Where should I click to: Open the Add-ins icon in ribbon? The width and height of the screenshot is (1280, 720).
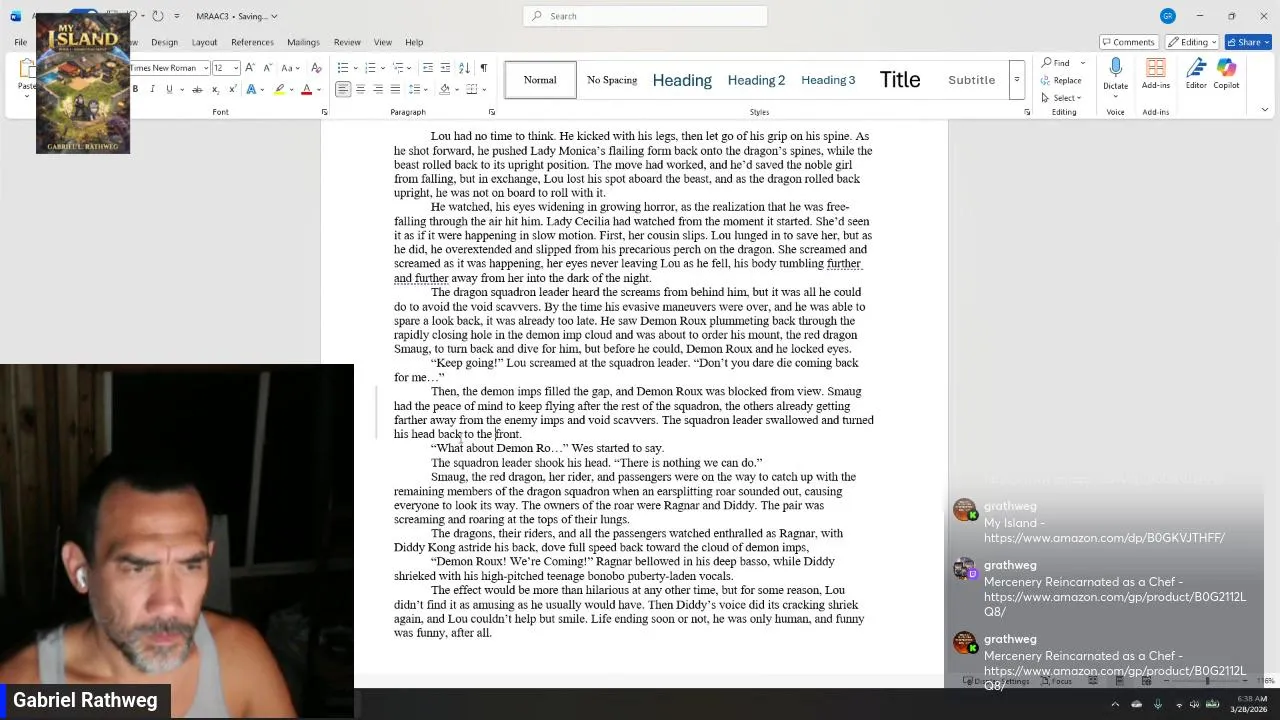click(x=1155, y=68)
